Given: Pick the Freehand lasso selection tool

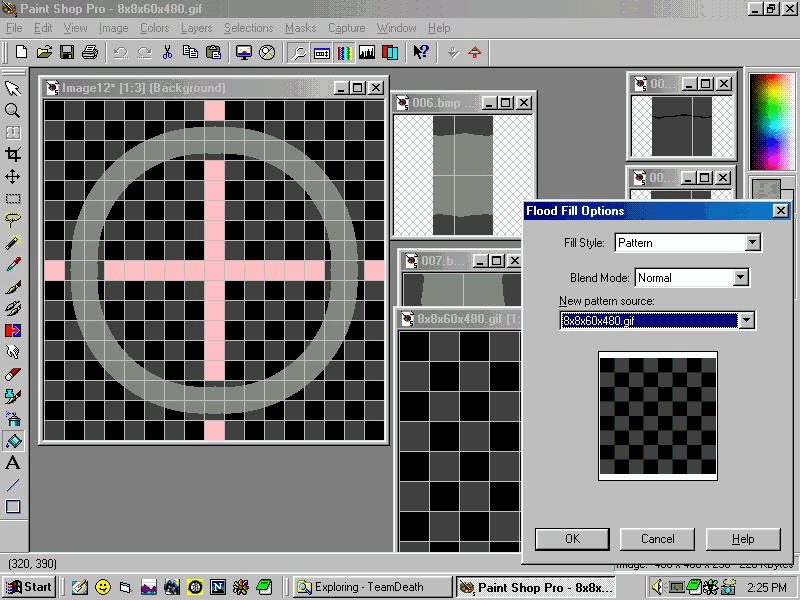Looking at the screenshot, I should click(13, 220).
